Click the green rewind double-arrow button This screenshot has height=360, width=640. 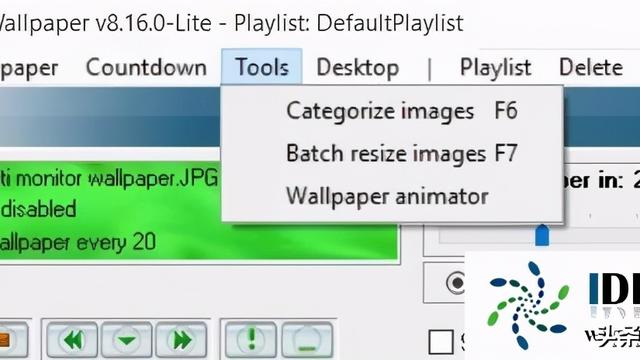pyautogui.click(x=72, y=340)
